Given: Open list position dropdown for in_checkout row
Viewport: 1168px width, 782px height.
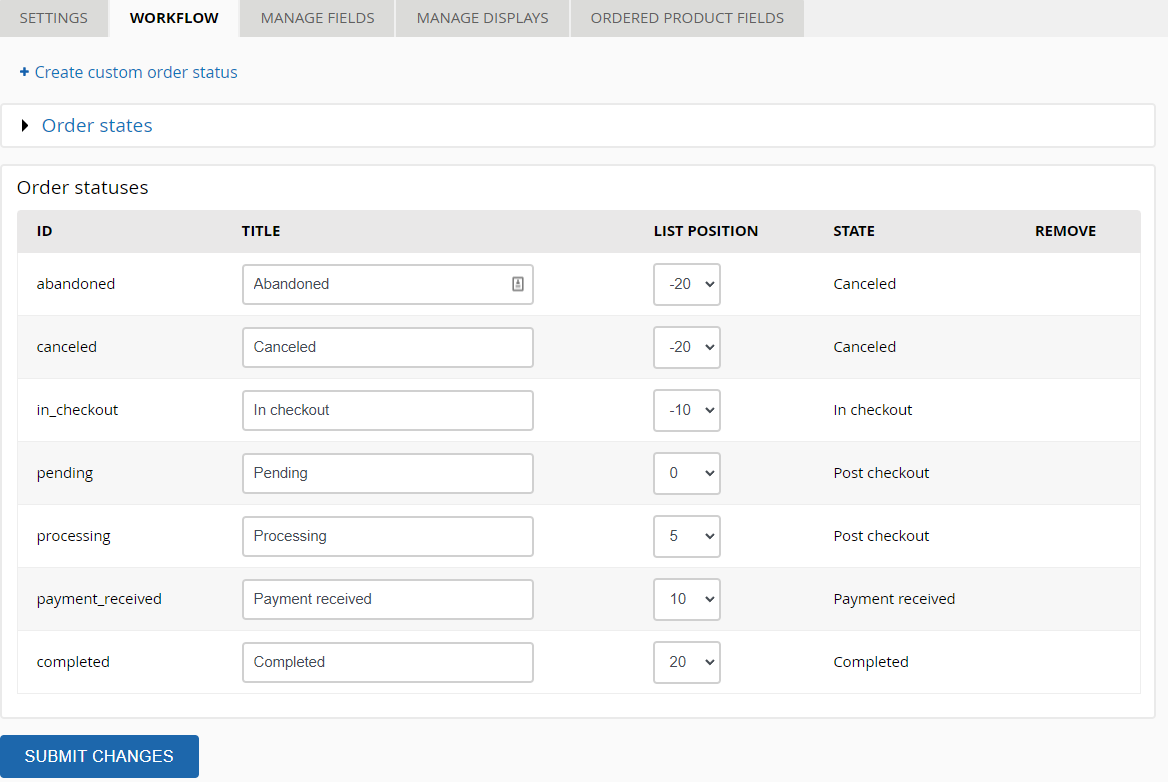Looking at the screenshot, I should 687,410.
